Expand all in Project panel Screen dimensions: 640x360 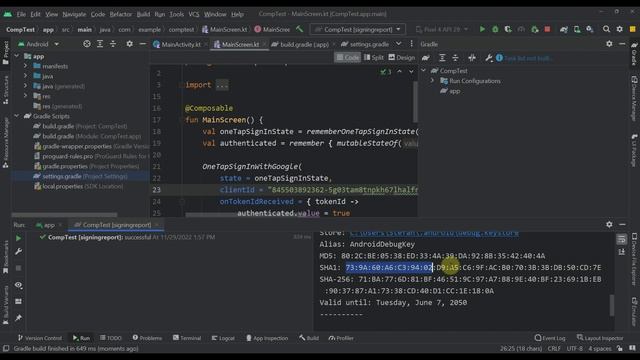100,44
